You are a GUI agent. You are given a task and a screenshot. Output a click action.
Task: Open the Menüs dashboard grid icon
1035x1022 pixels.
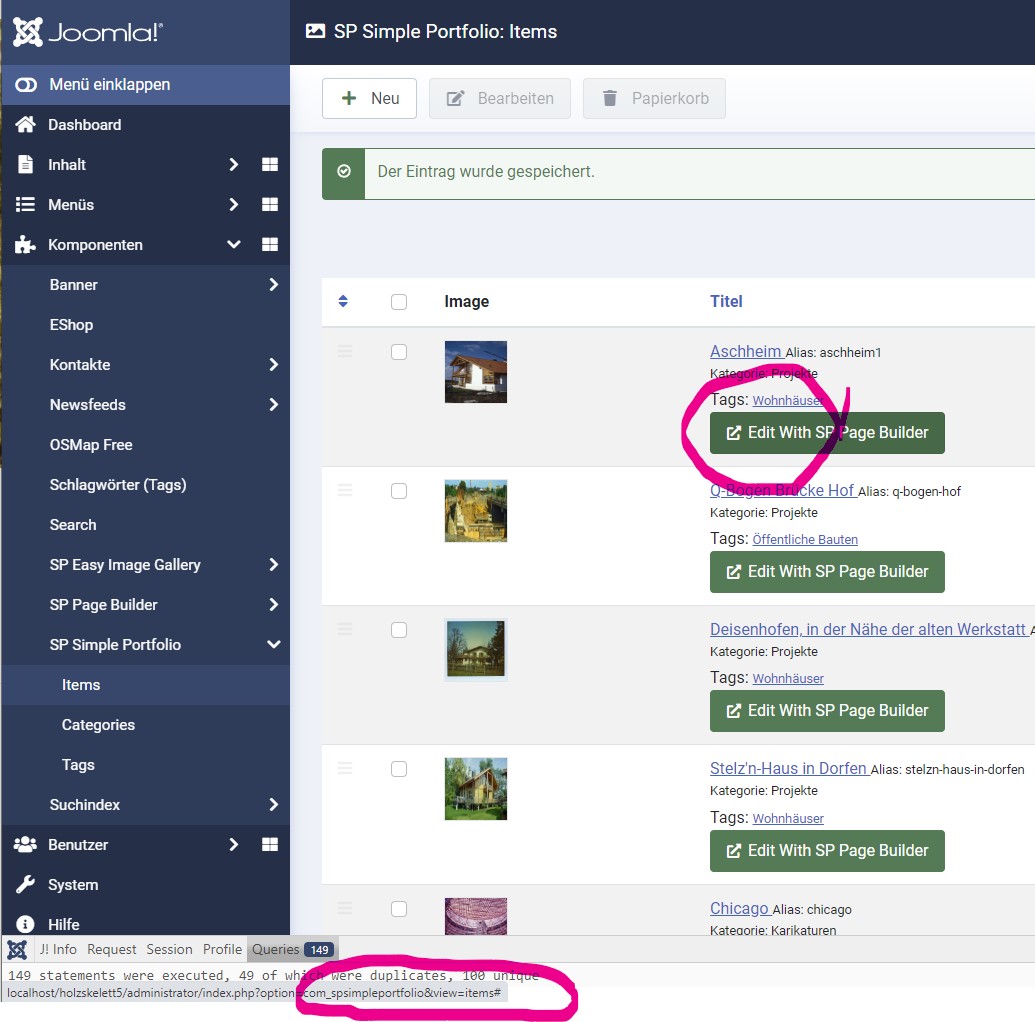tap(269, 205)
